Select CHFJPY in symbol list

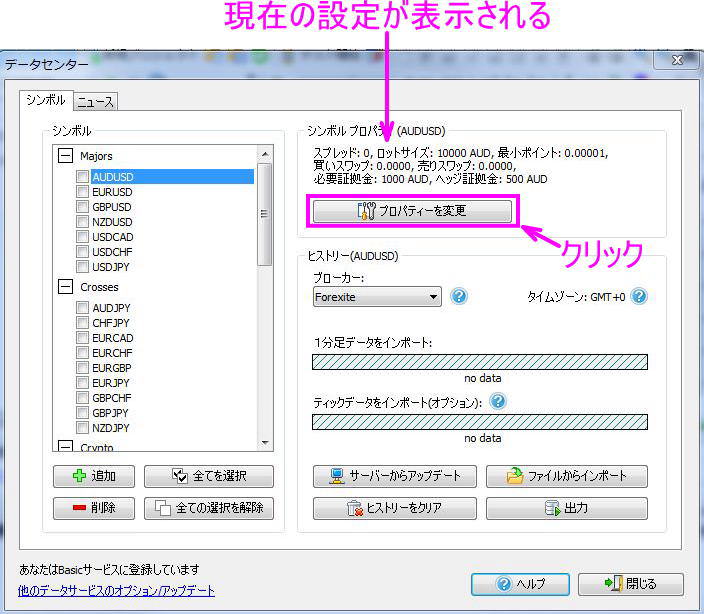click(x=110, y=323)
